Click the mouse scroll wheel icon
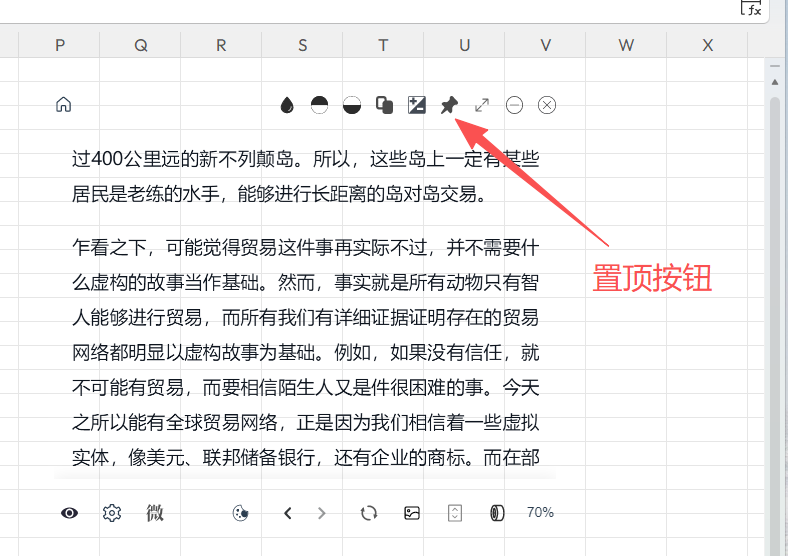Image resolution: width=788 pixels, height=556 pixels. tap(497, 513)
